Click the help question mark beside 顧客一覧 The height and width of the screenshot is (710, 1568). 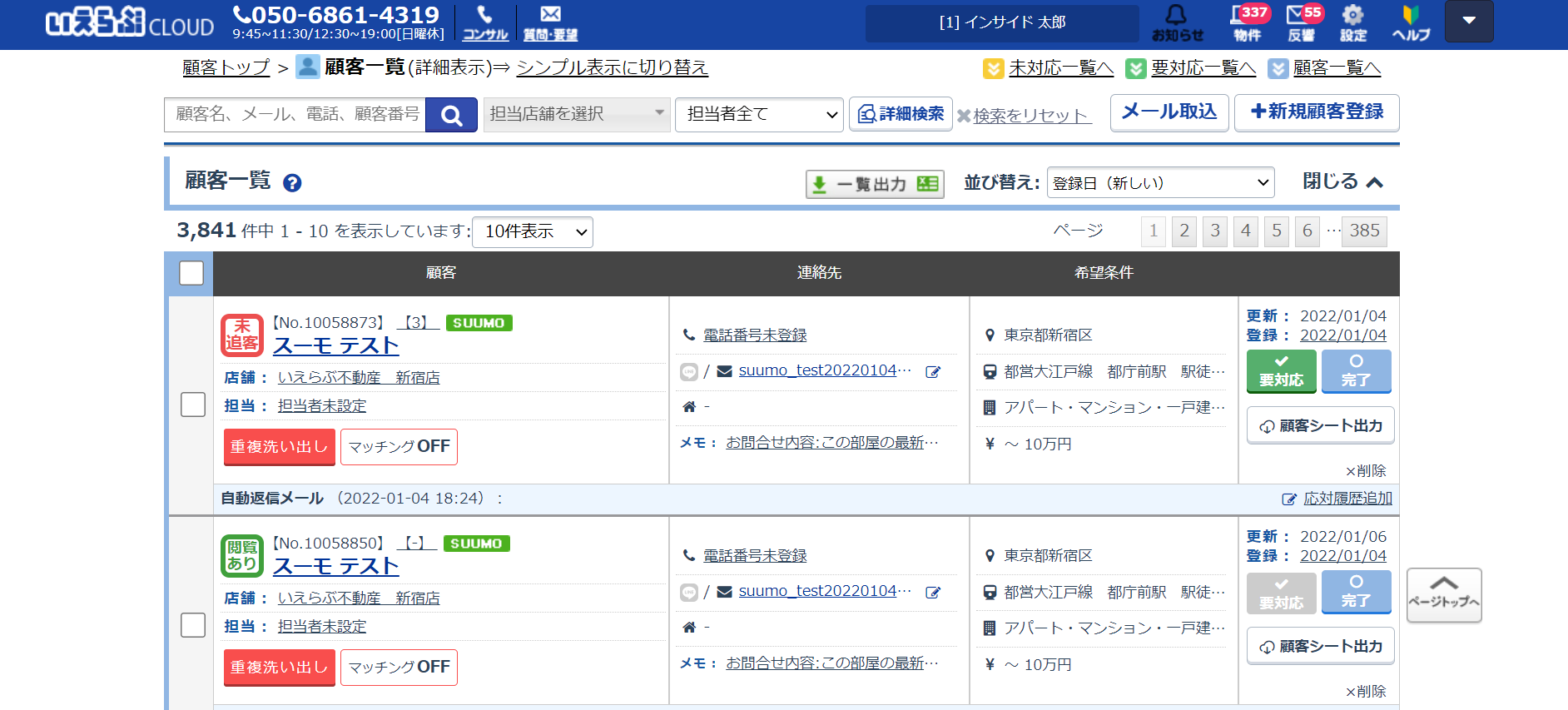292,183
